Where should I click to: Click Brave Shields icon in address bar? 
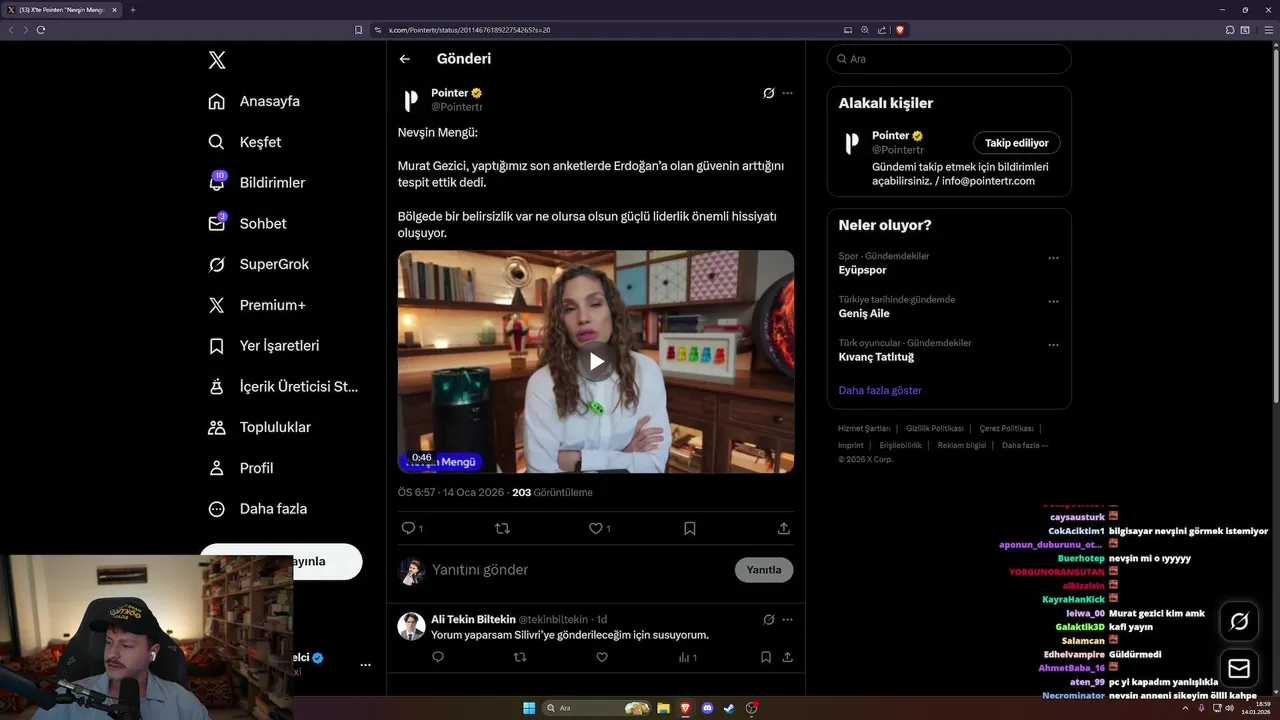pos(900,30)
